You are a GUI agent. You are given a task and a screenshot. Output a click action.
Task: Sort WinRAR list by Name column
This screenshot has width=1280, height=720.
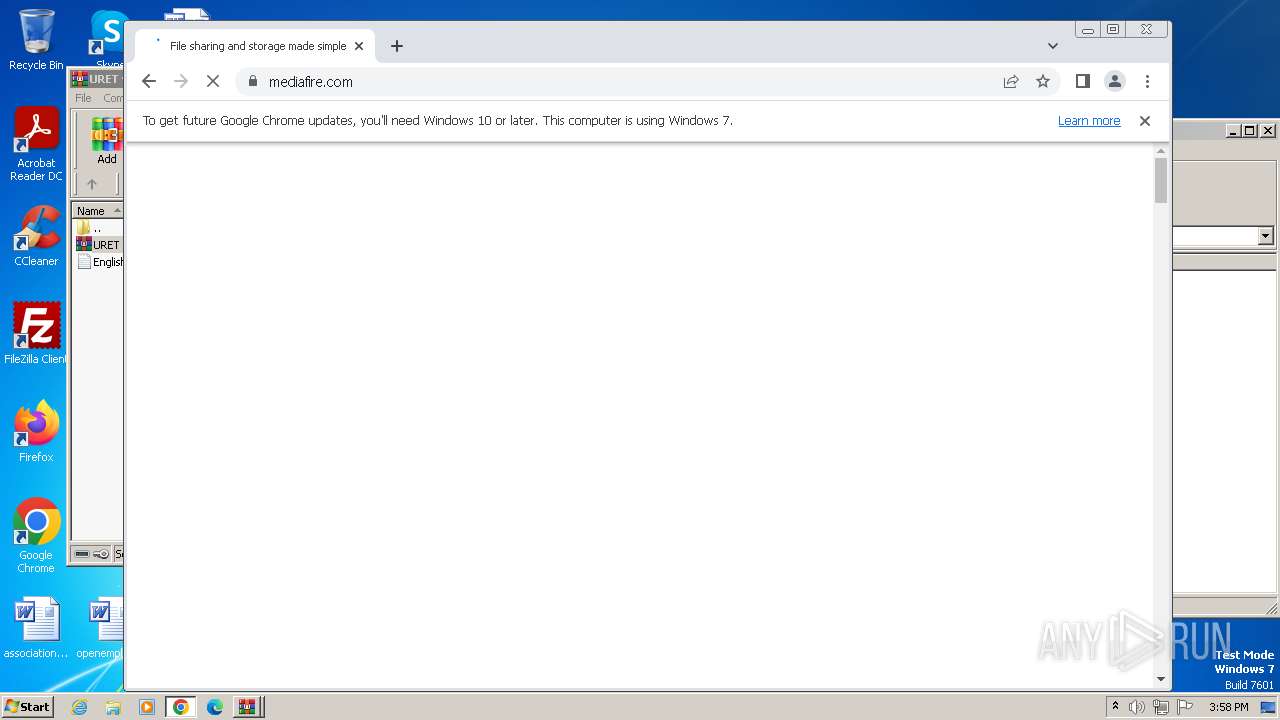(98, 211)
